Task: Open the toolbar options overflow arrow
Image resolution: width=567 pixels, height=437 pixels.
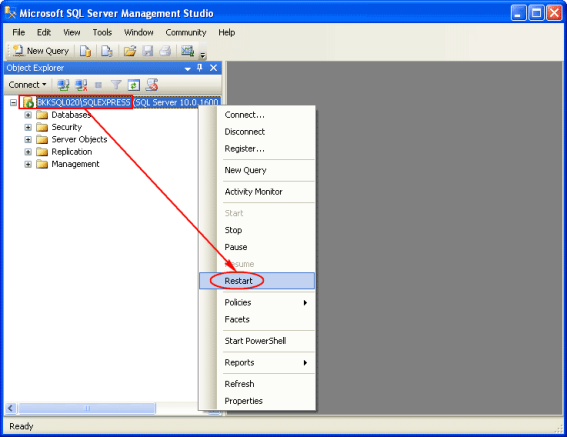Action: coord(203,55)
